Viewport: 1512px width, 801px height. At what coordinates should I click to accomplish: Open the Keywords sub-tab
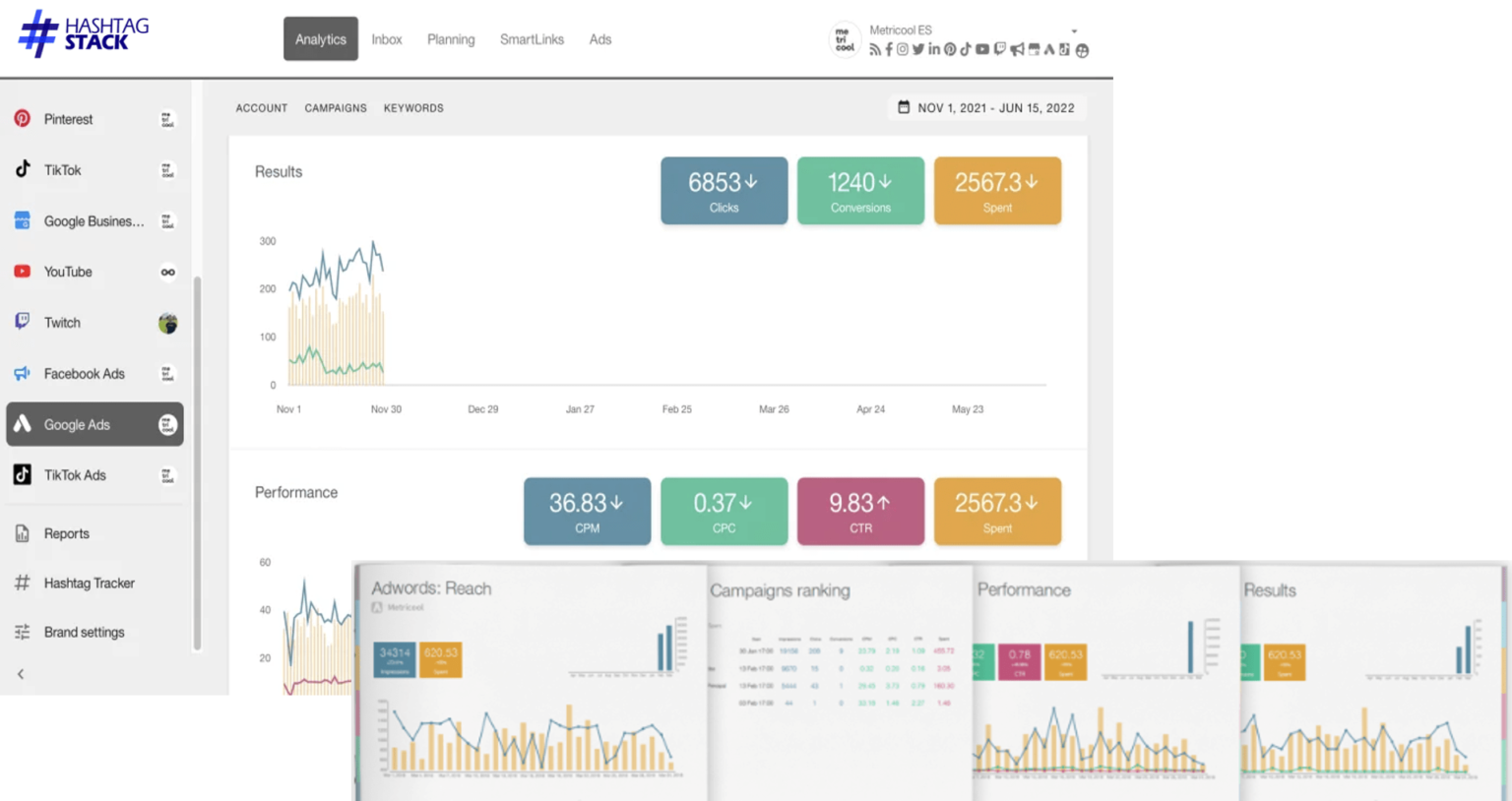(413, 108)
